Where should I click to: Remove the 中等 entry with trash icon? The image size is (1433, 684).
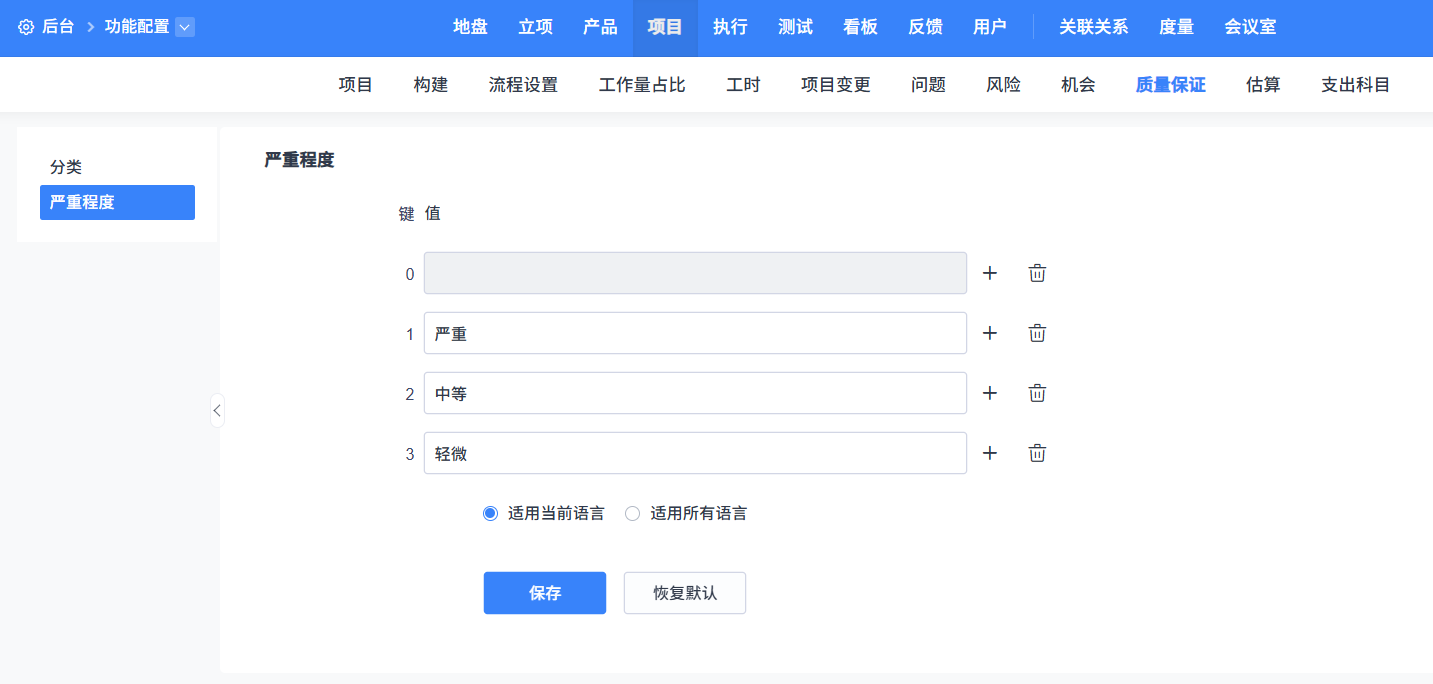pos(1037,393)
